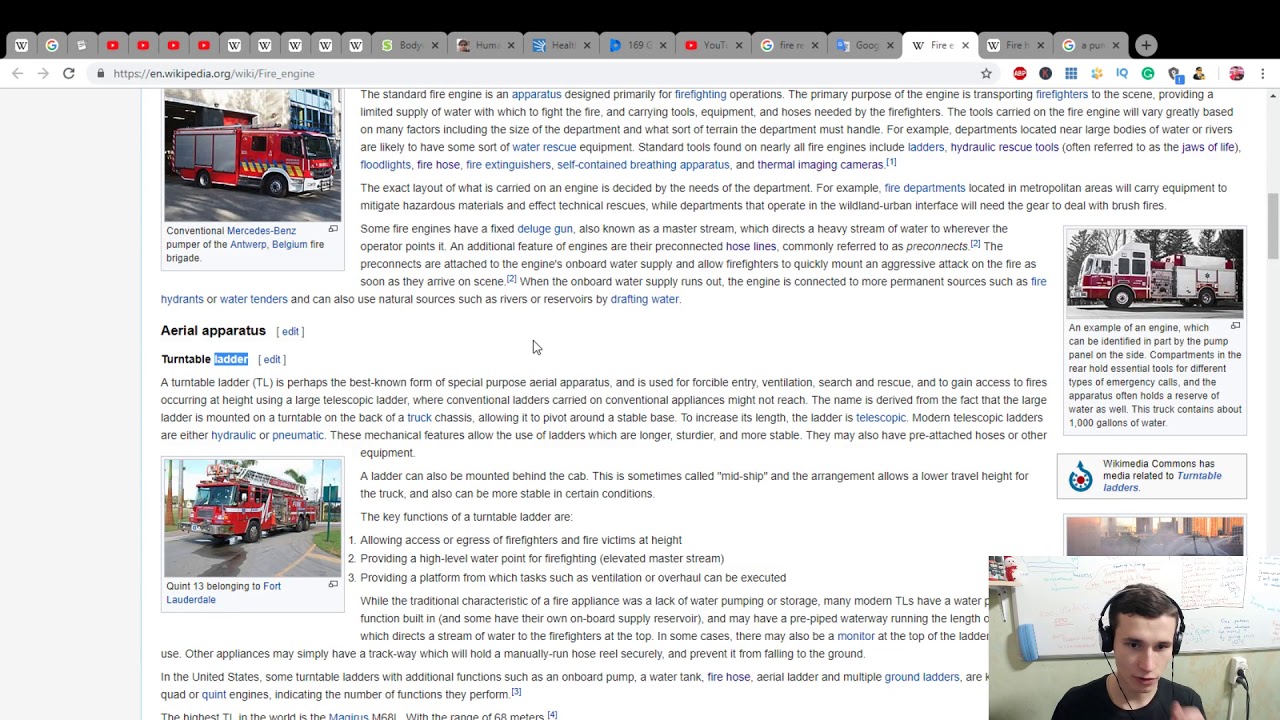Go back using the browser back arrow
This screenshot has height=720, width=1280.
point(17,73)
